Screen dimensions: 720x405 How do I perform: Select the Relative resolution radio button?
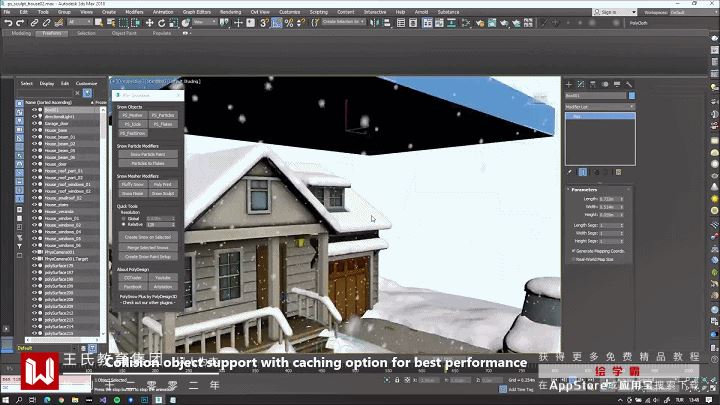pyautogui.click(x=124, y=225)
